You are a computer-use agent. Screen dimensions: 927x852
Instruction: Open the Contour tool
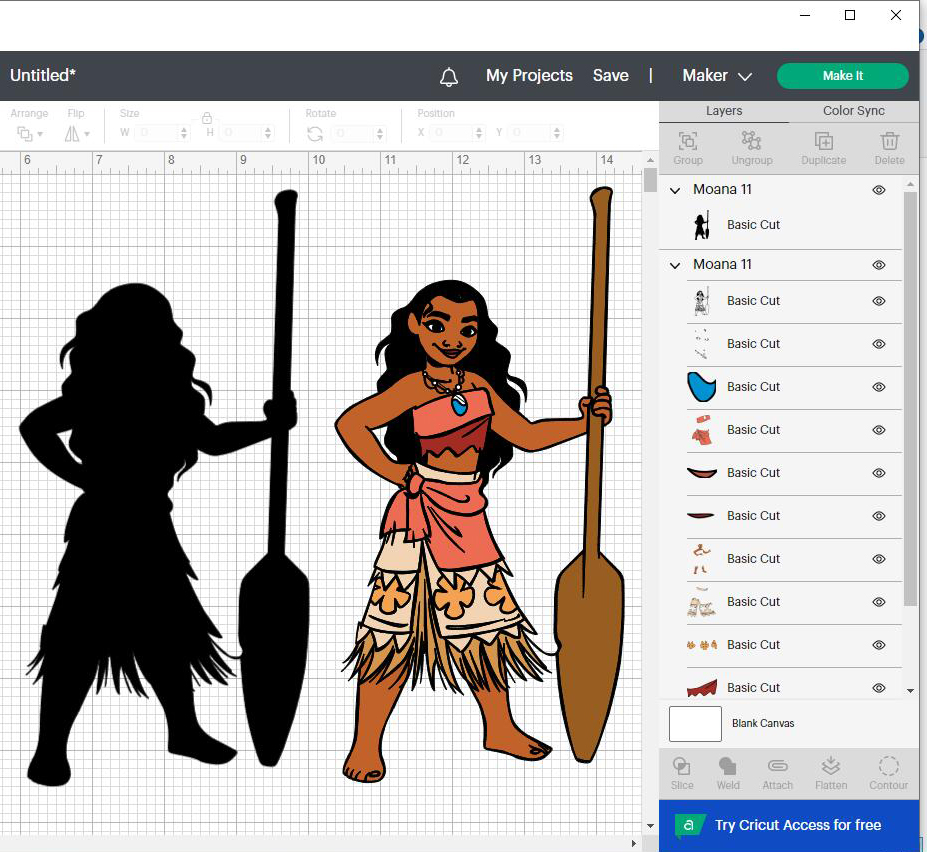pos(888,773)
